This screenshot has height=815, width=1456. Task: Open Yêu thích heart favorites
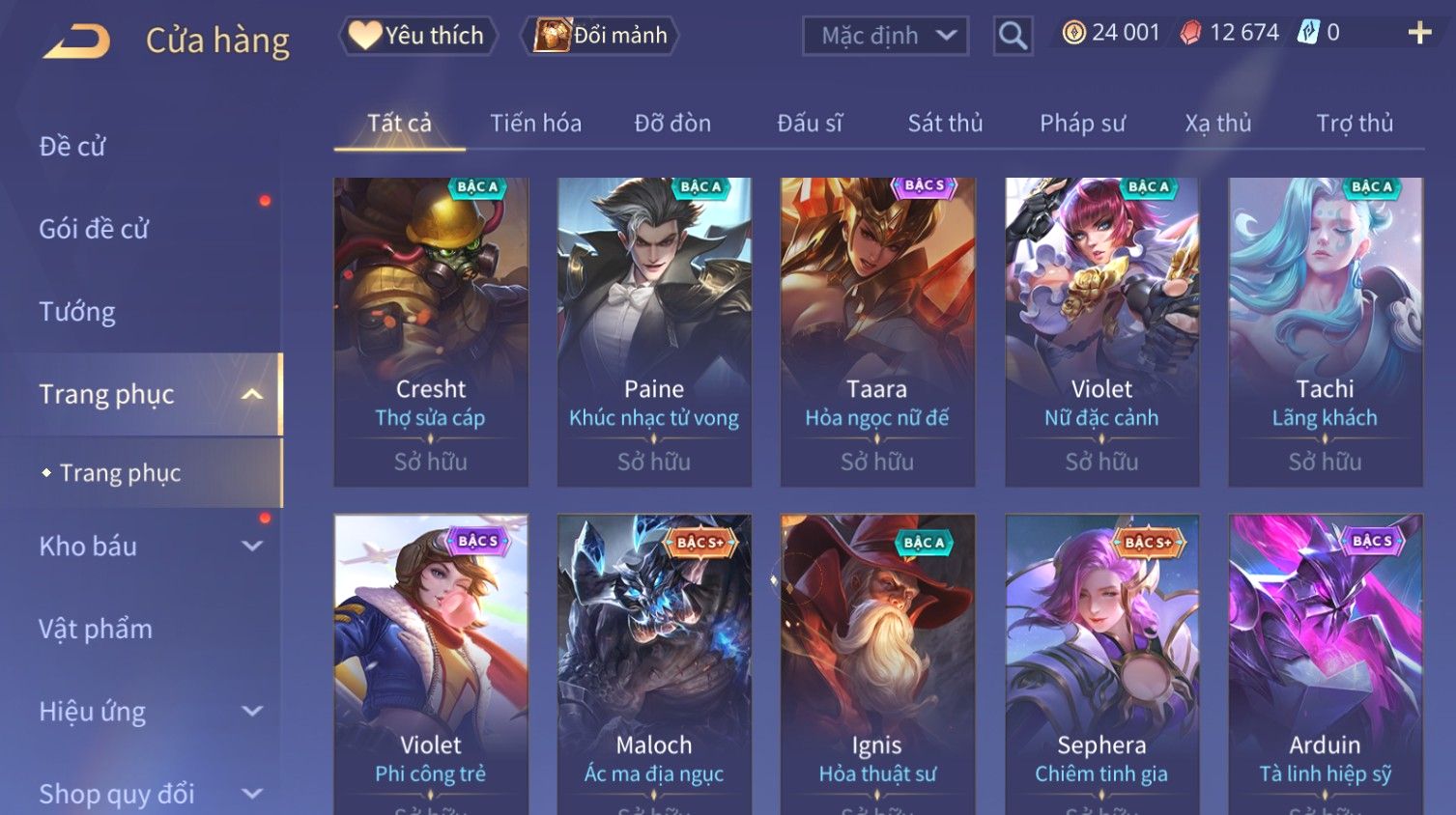pyautogui.click(x=417, y=36)
